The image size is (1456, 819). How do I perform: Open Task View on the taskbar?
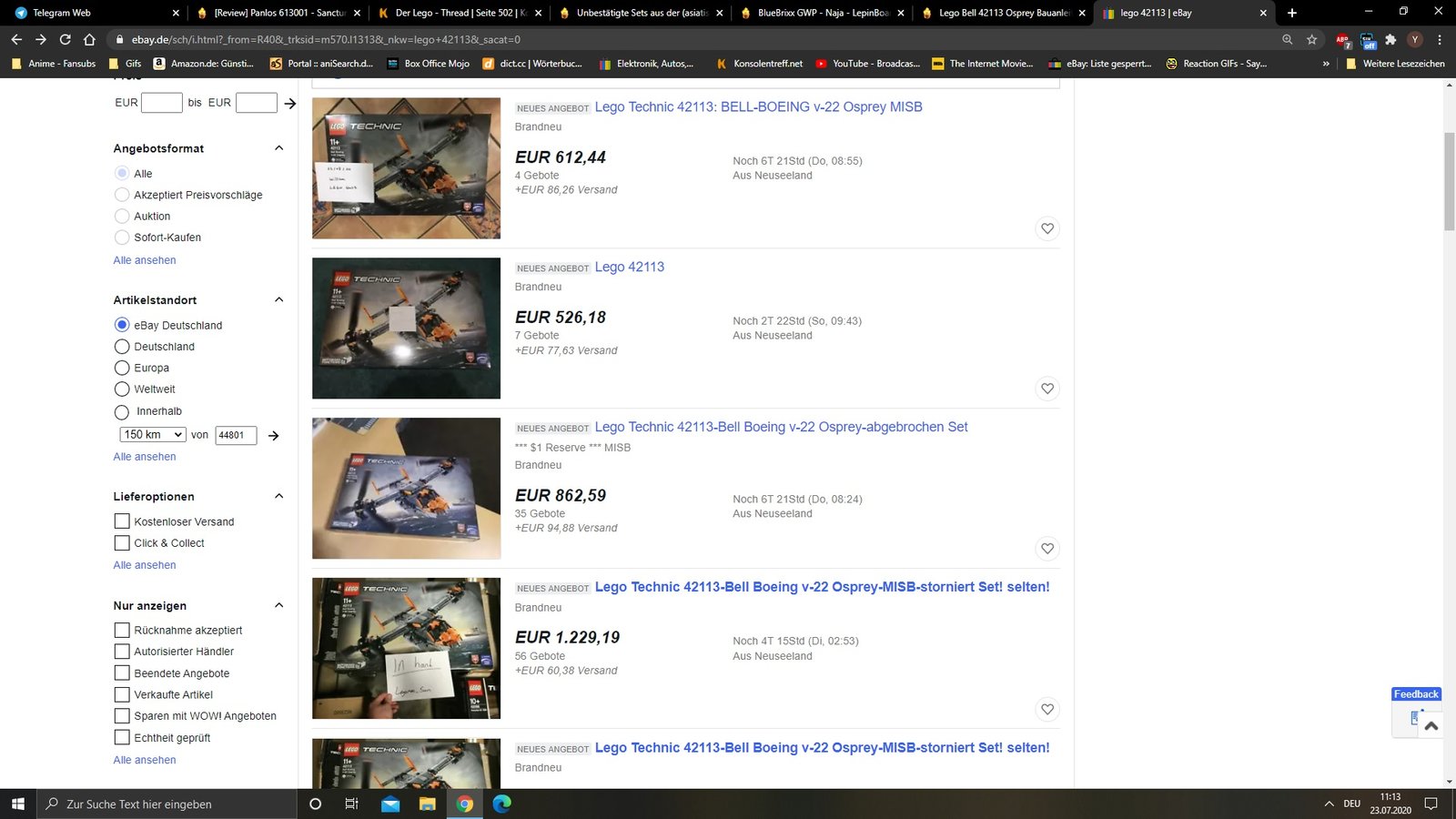click(352, 804)
